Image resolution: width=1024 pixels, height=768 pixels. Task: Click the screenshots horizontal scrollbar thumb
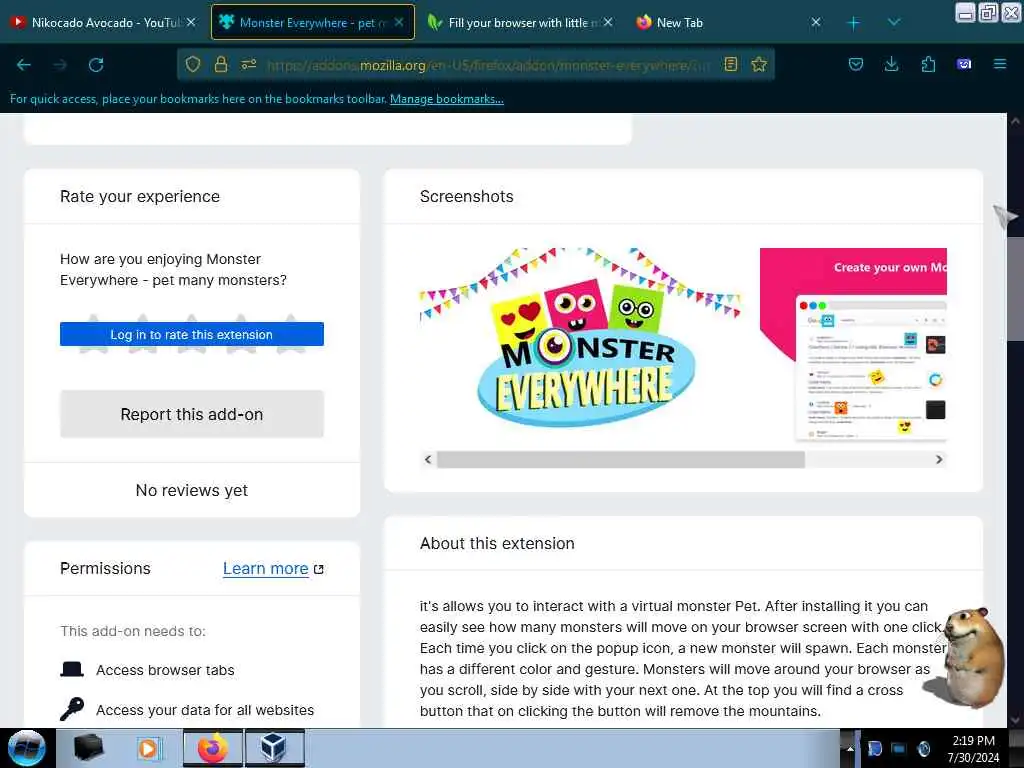click(620, 459)
